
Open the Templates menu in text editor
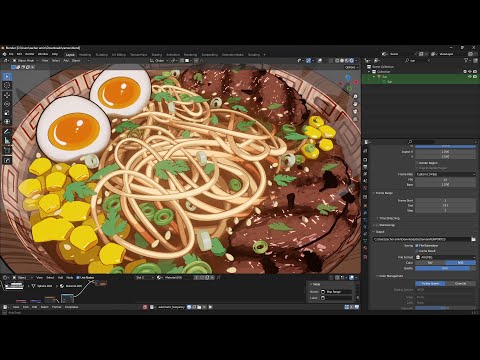coord(71,307)
